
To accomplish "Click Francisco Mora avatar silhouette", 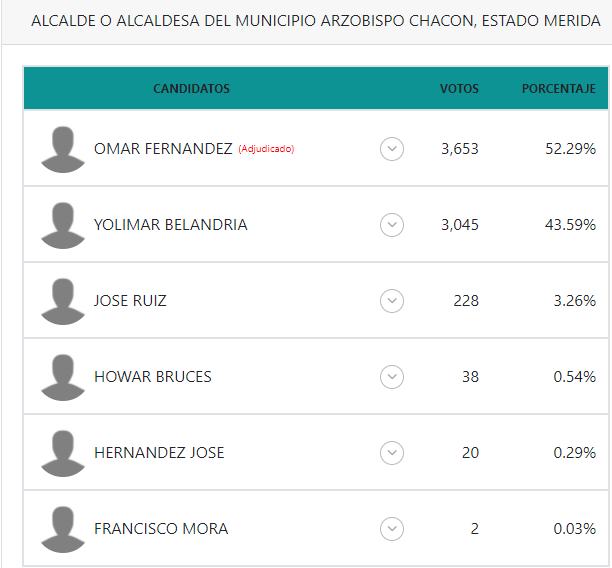I will [x=63, y=529].
